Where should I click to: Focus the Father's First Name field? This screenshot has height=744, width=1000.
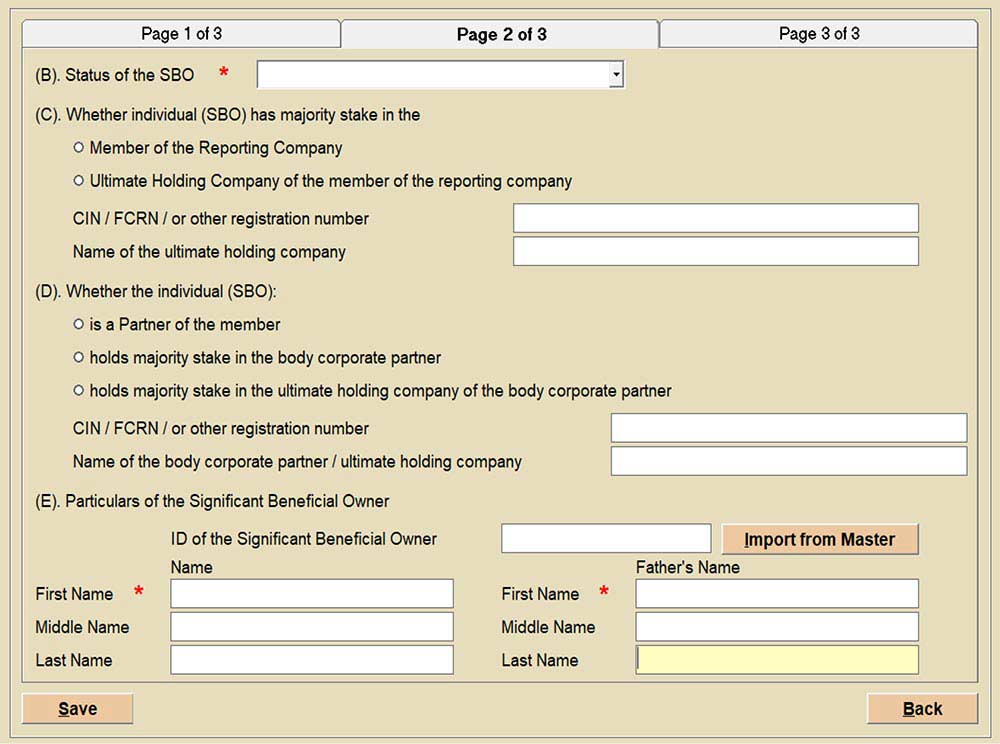(x=776, y=594)
